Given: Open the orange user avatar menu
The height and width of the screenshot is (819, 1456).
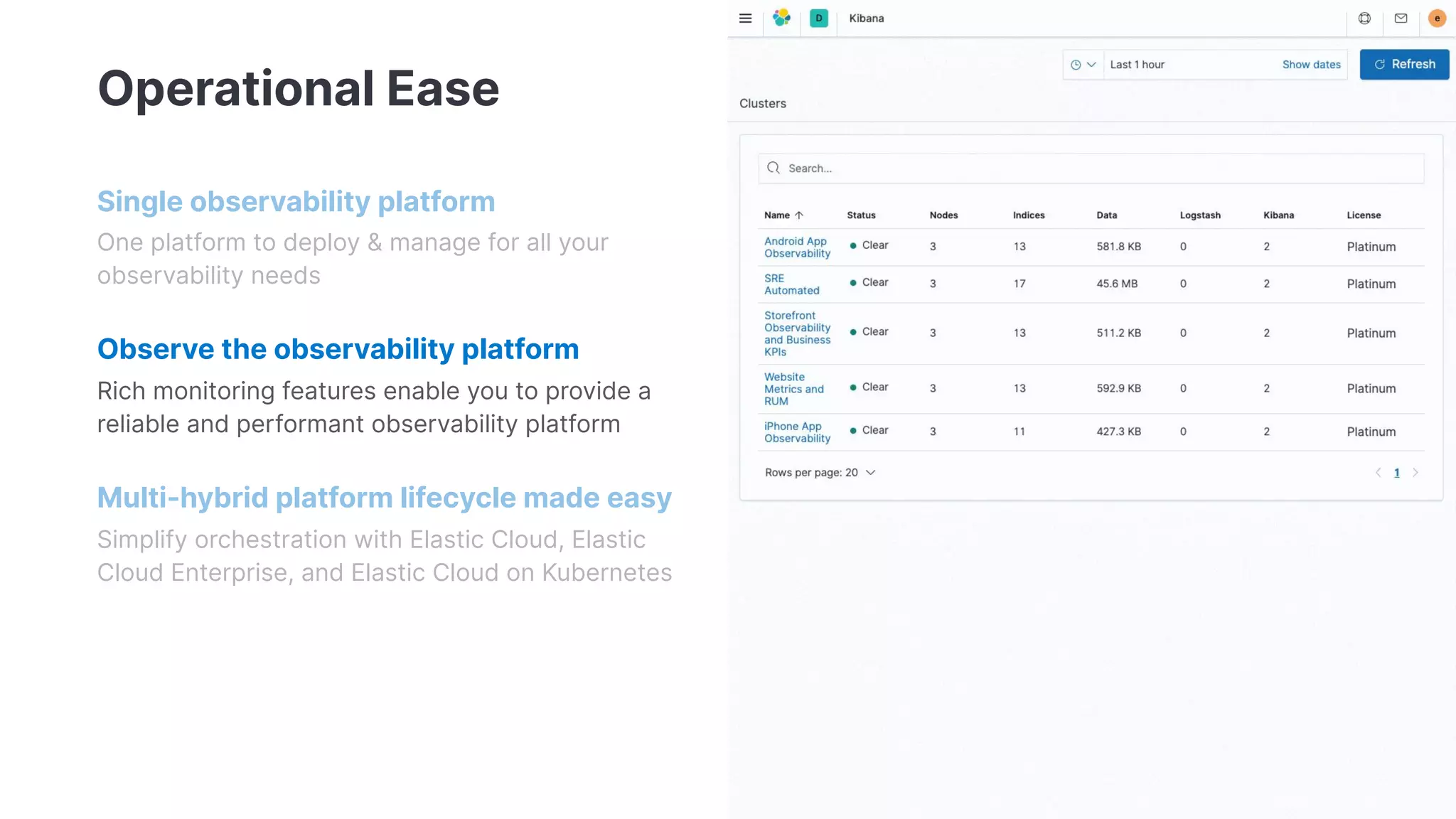Looking at the screenshot, I should pos(1437,18).
